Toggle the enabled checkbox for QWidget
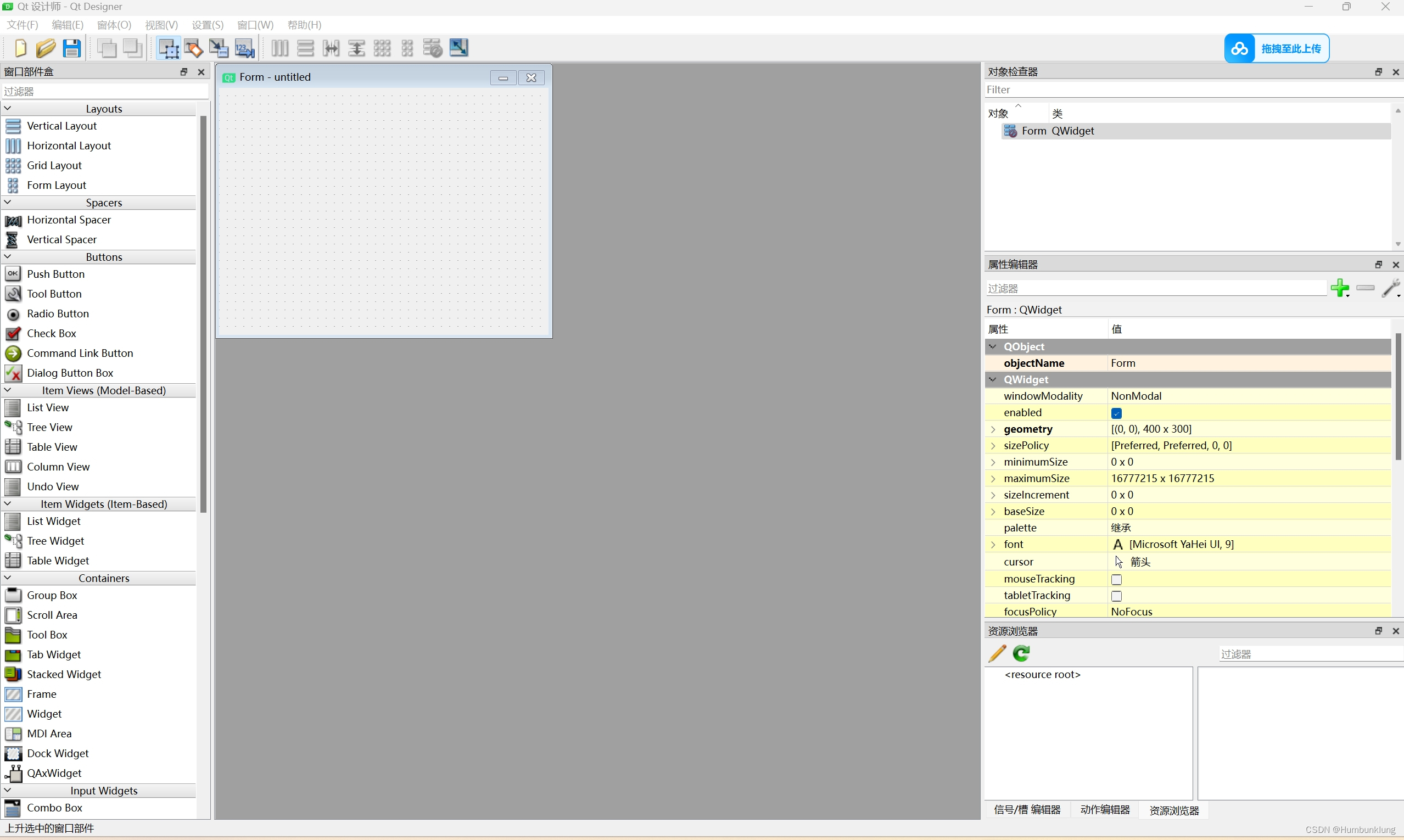 pyautogui.click(x=1116, y=412)
